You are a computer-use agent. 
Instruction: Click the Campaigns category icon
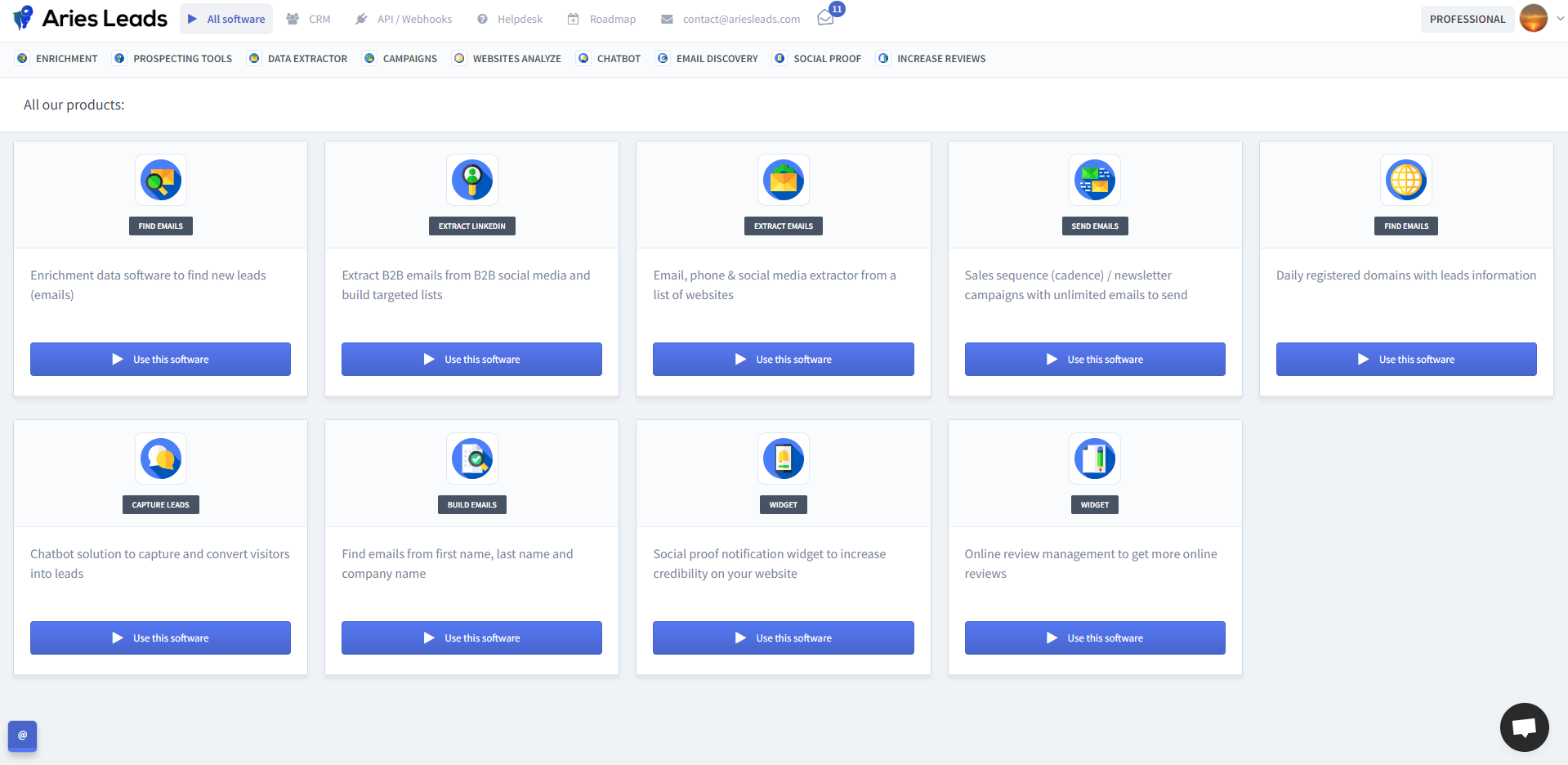pyautogui.click(x=369, y=58)
